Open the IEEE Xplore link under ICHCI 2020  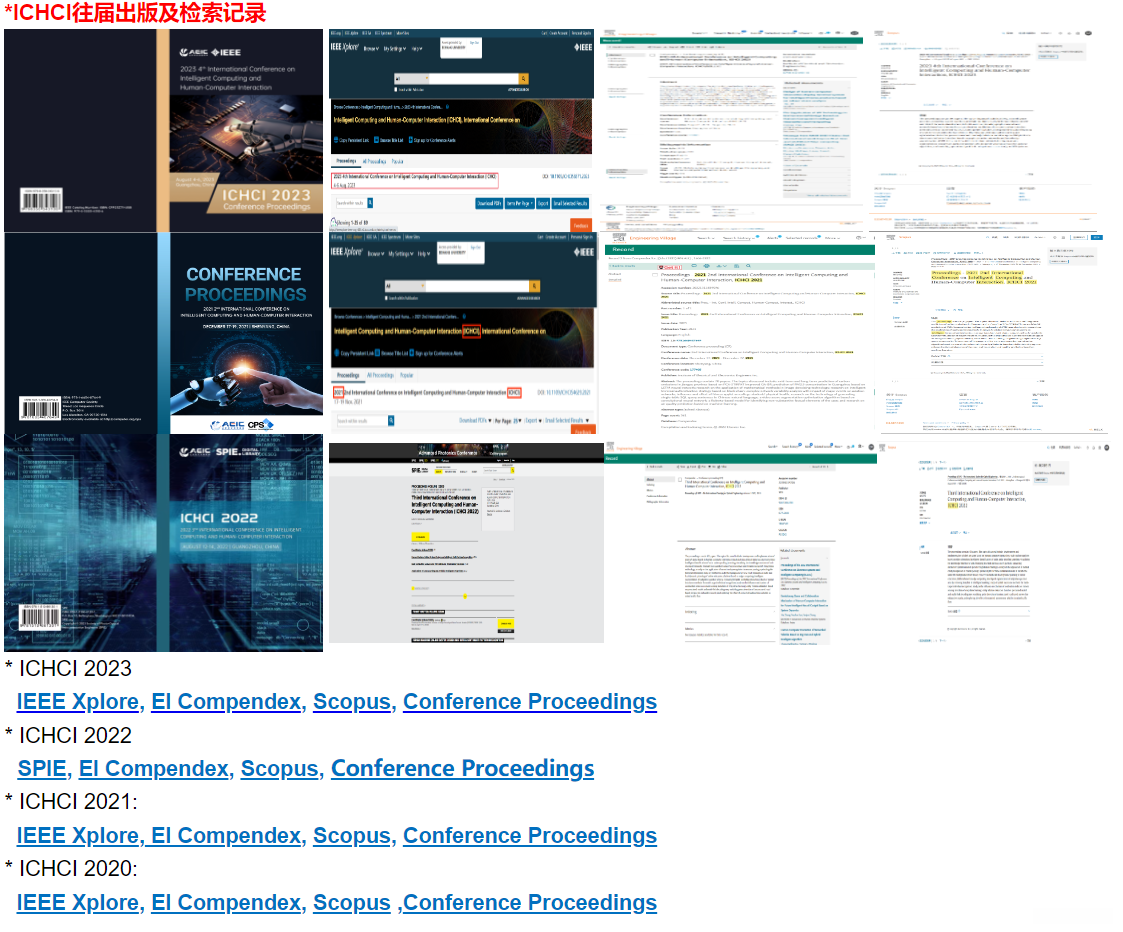77,902
